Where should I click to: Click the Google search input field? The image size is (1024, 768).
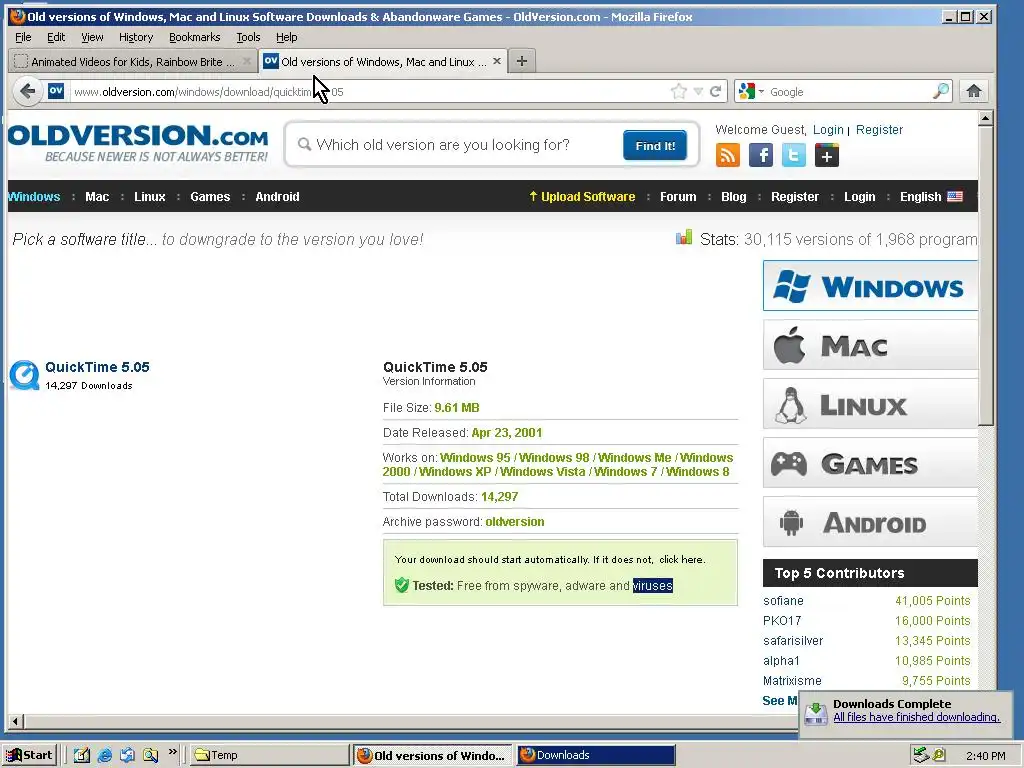click(849, 91)
